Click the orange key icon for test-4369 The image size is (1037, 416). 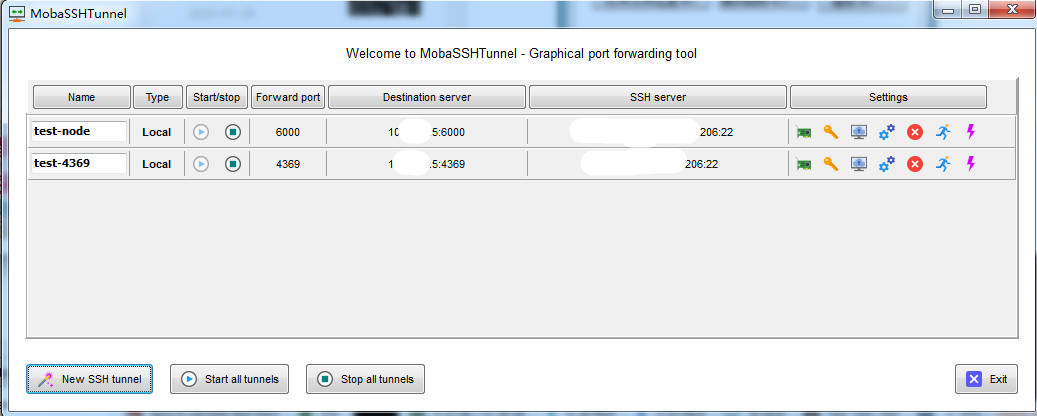coord(831,164)
